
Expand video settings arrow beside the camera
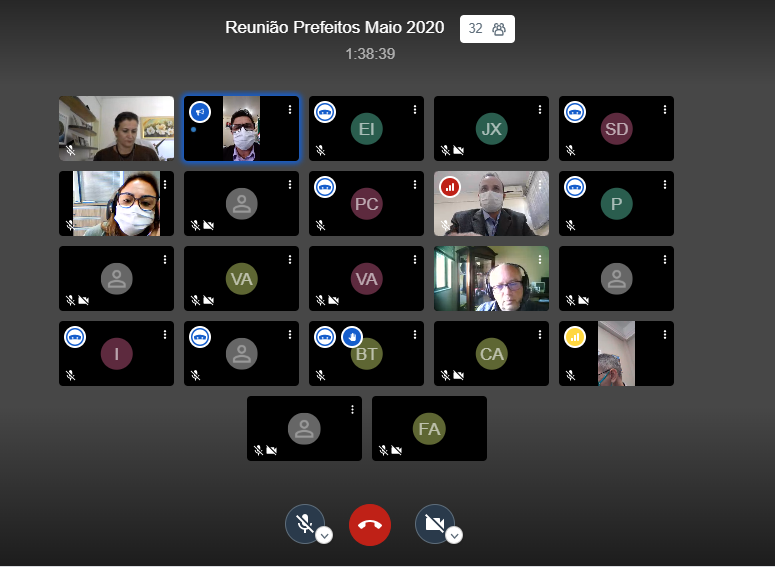454,536
